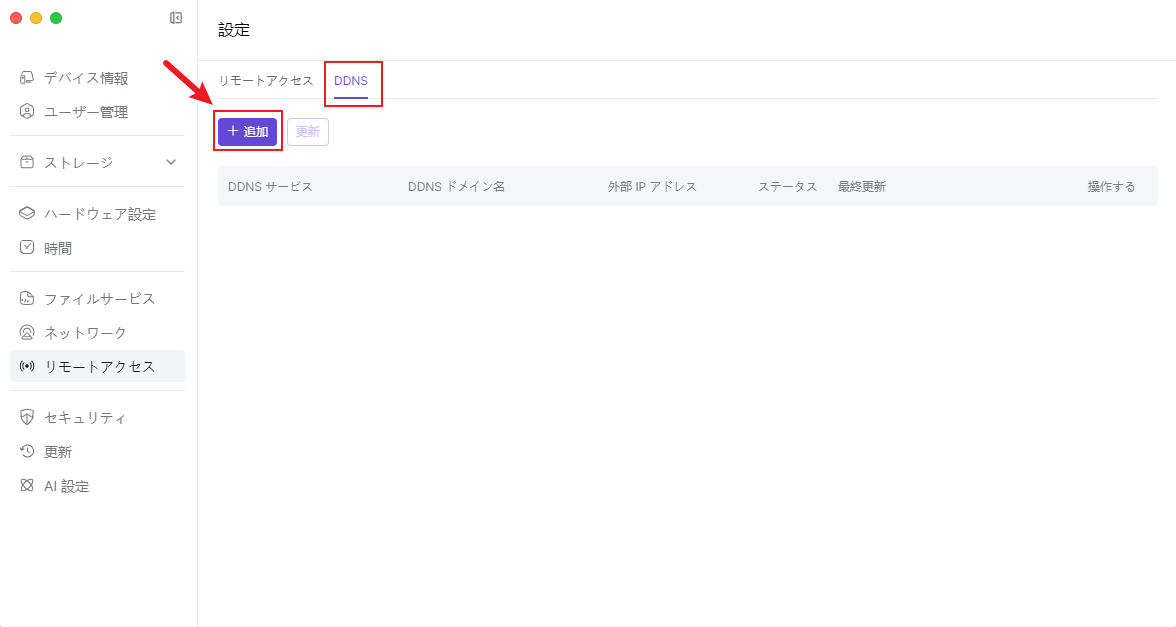The height and width of the screenshot is (627, 1176).
Task: Switch to the リモートアクセス tab
Action: click(266, 81)
